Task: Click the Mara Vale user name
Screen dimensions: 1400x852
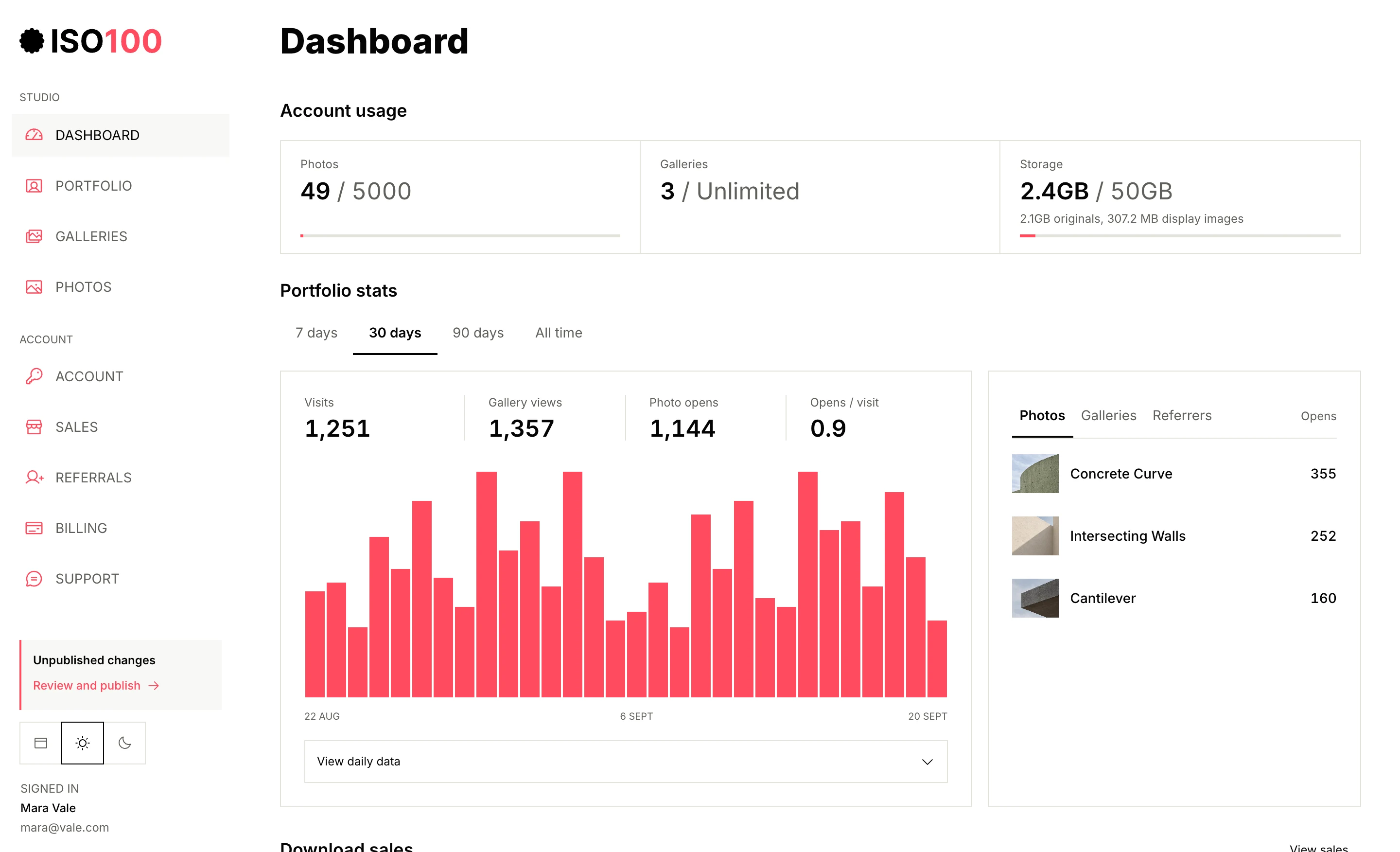Action: 48,808
